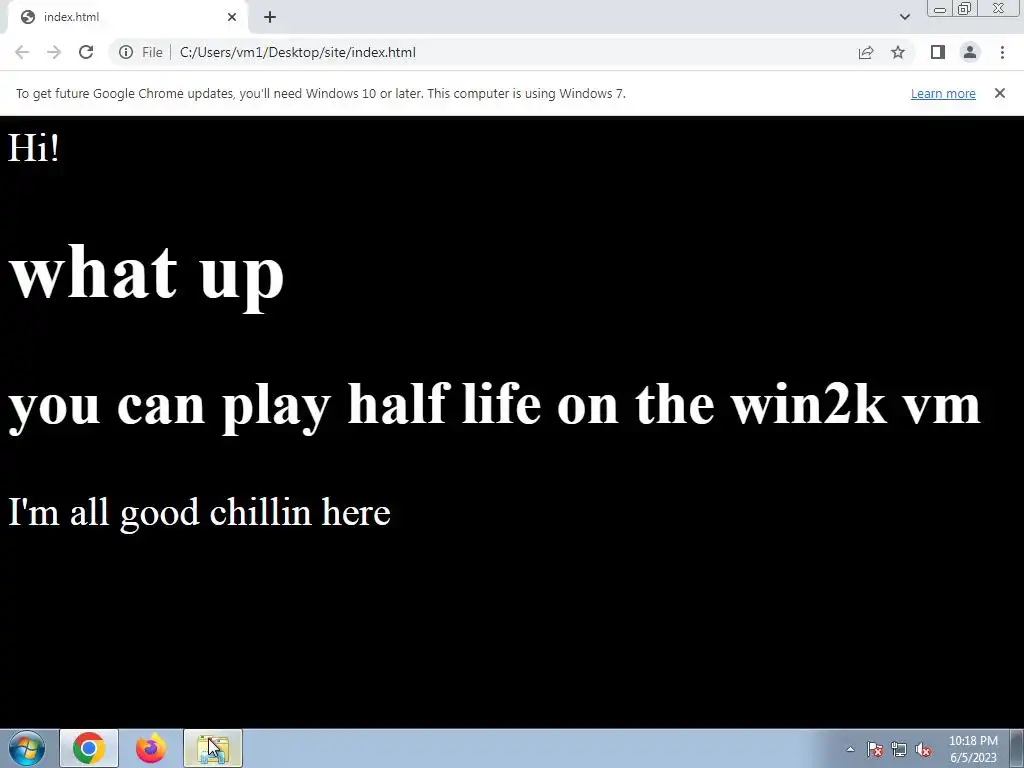The height and width of the screenshot is (768, 1024).
Task: Launch Firefox from the taskbar
Action: [x=151, y=748]
